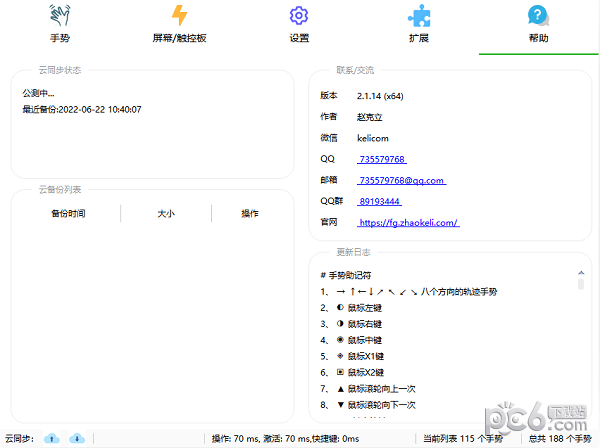Click the changelog scrollbar up arrow
This screenshot has width=600, height=448.
580,272
